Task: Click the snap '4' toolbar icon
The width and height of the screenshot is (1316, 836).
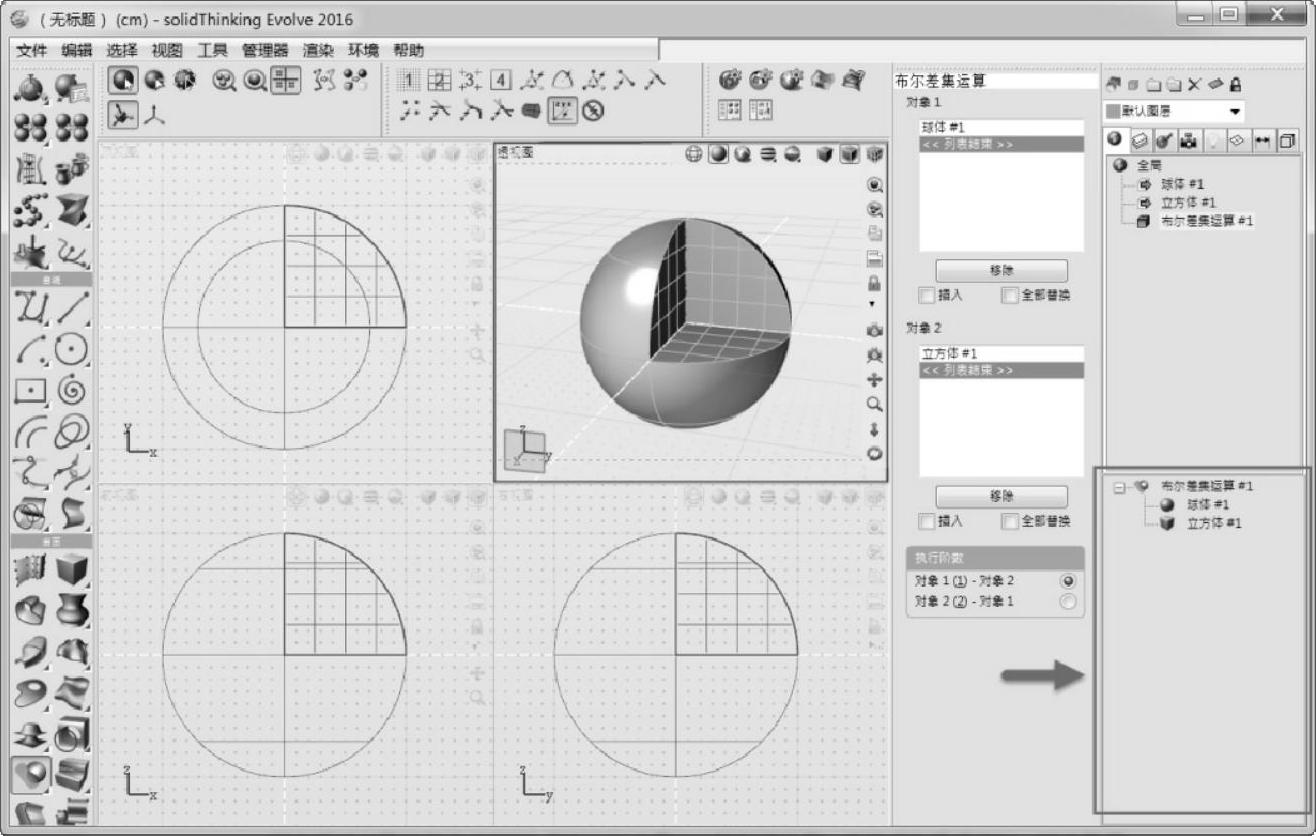Action: click(x=501, y=82)
